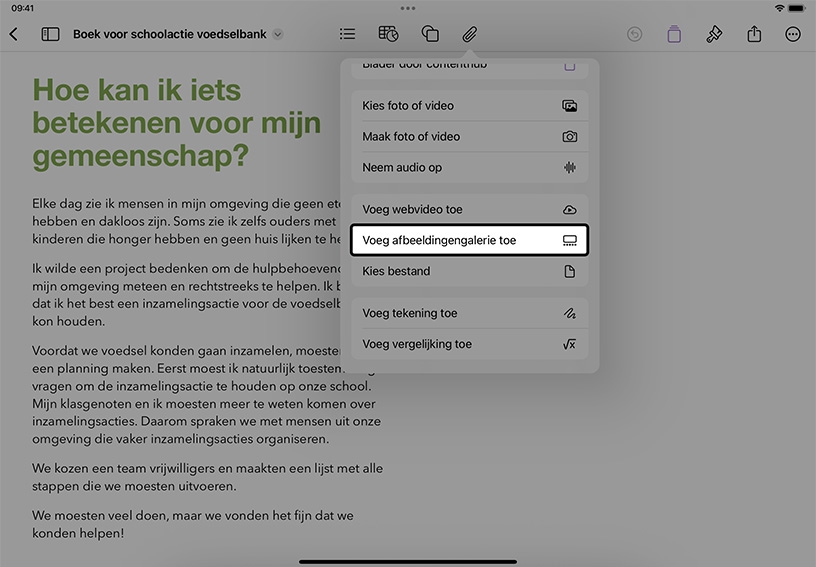816x567 pixels.
Task: Tap paragraph starting Elke dag zie ik
Action: [186, 221]
